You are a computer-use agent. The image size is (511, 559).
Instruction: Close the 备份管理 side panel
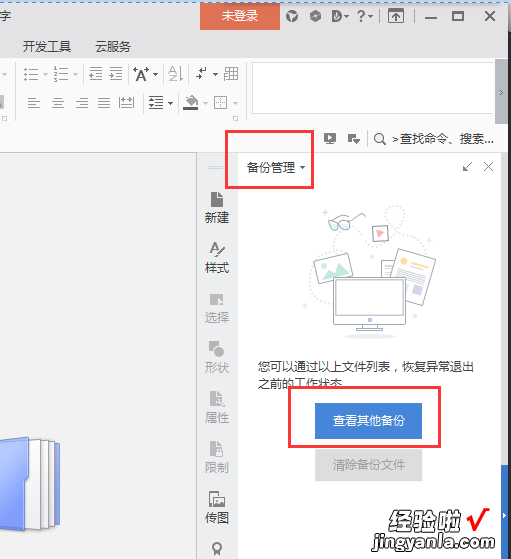point(488,166)
